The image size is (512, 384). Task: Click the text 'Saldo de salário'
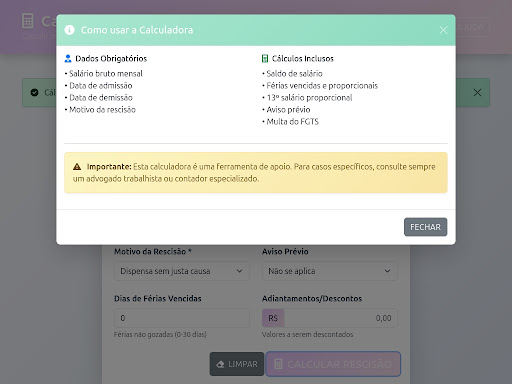[x=294, y=74]
